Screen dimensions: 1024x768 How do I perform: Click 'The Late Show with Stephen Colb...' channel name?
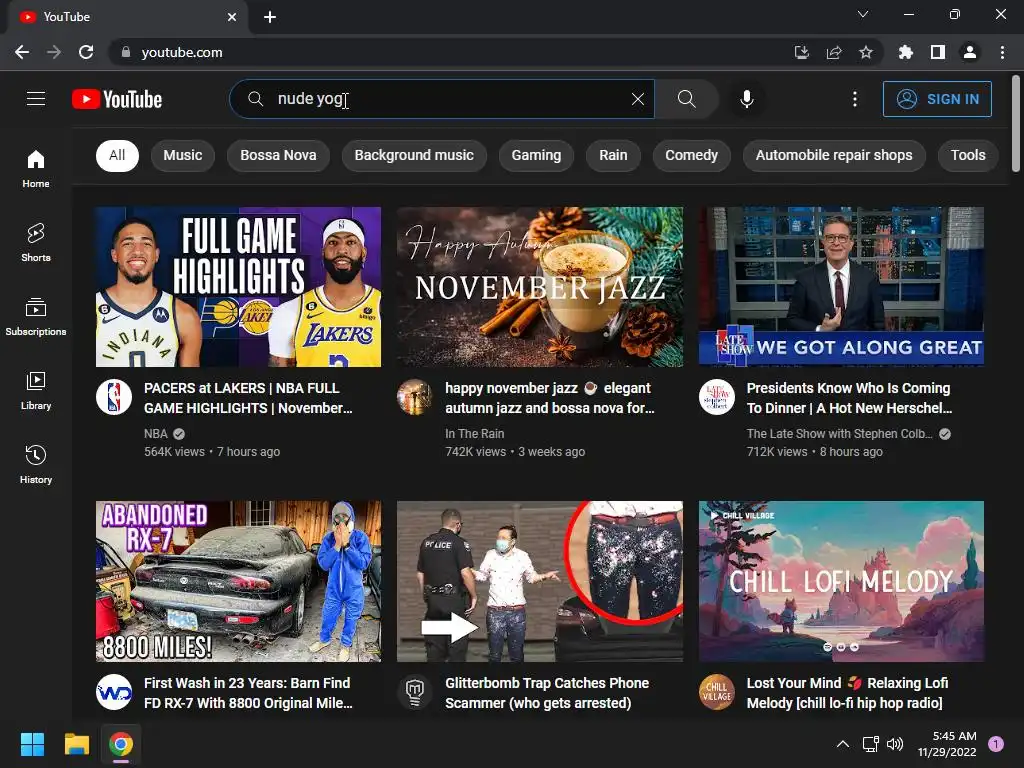tap(839, 434)
